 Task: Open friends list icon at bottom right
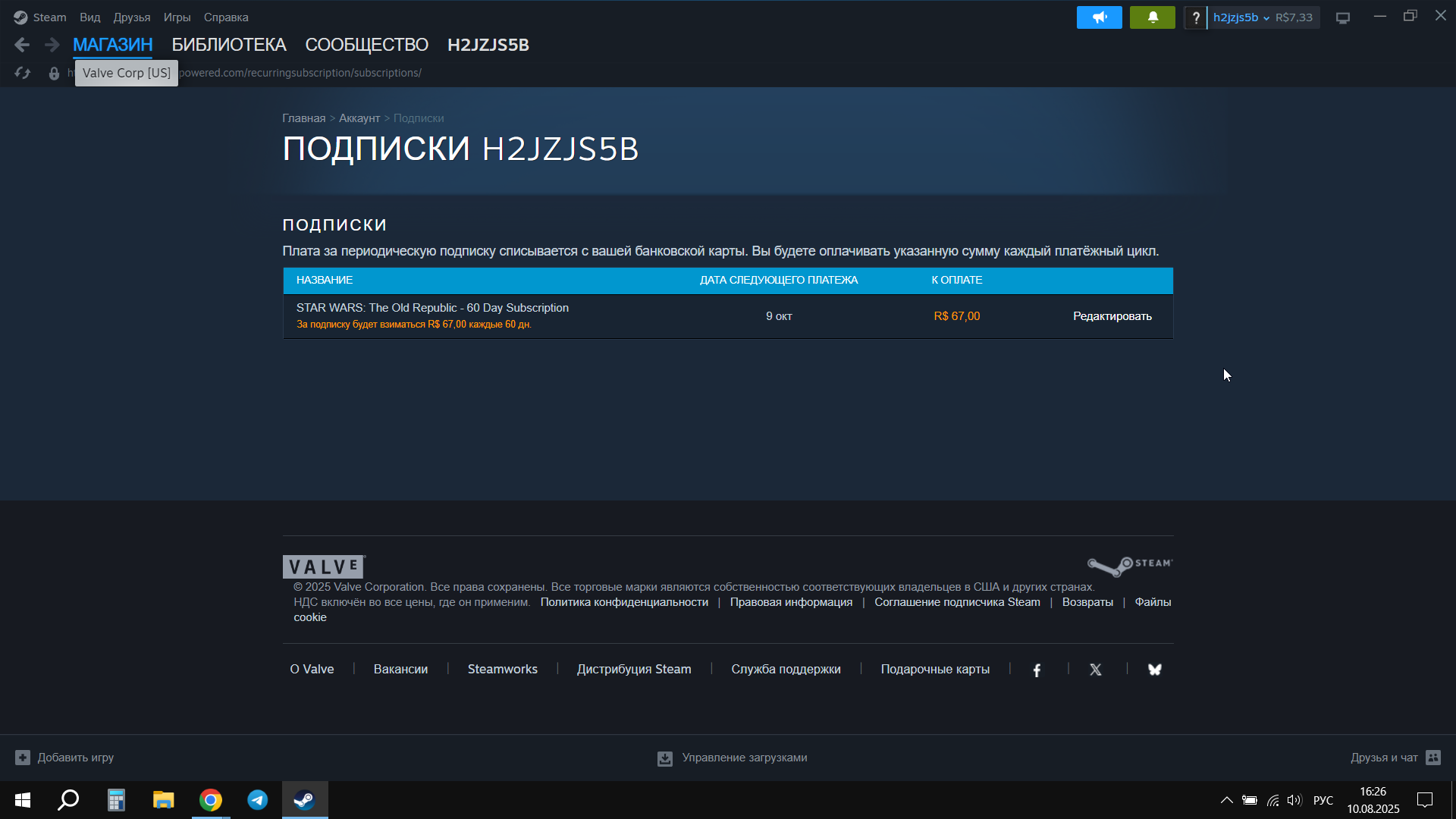1433,758
